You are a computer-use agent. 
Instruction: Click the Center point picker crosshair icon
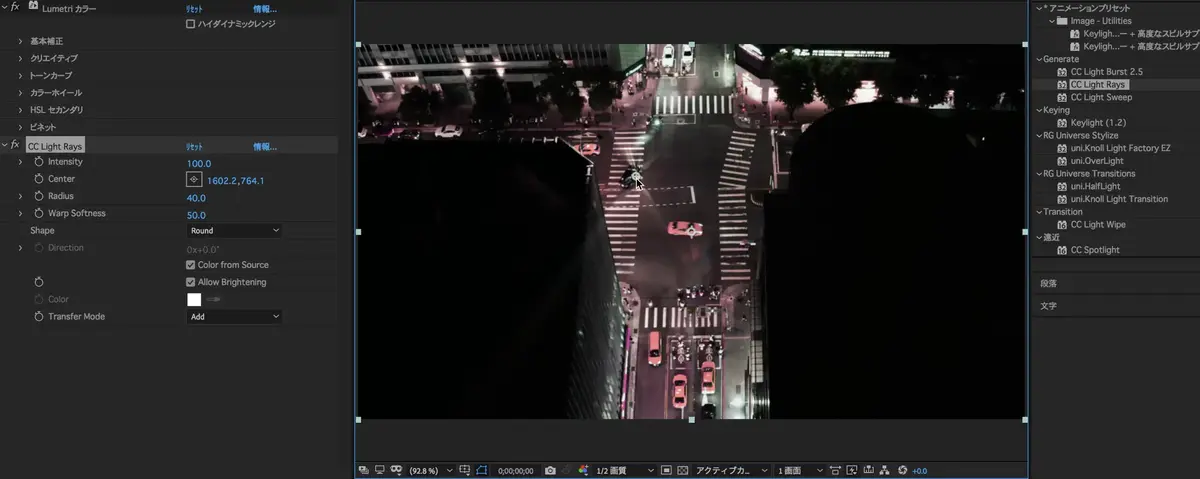(x=194, y=180)
